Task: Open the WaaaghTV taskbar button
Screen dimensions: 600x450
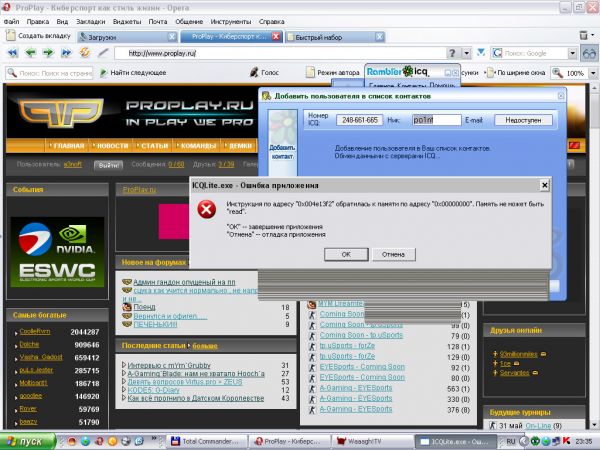Action: point(372,442)
